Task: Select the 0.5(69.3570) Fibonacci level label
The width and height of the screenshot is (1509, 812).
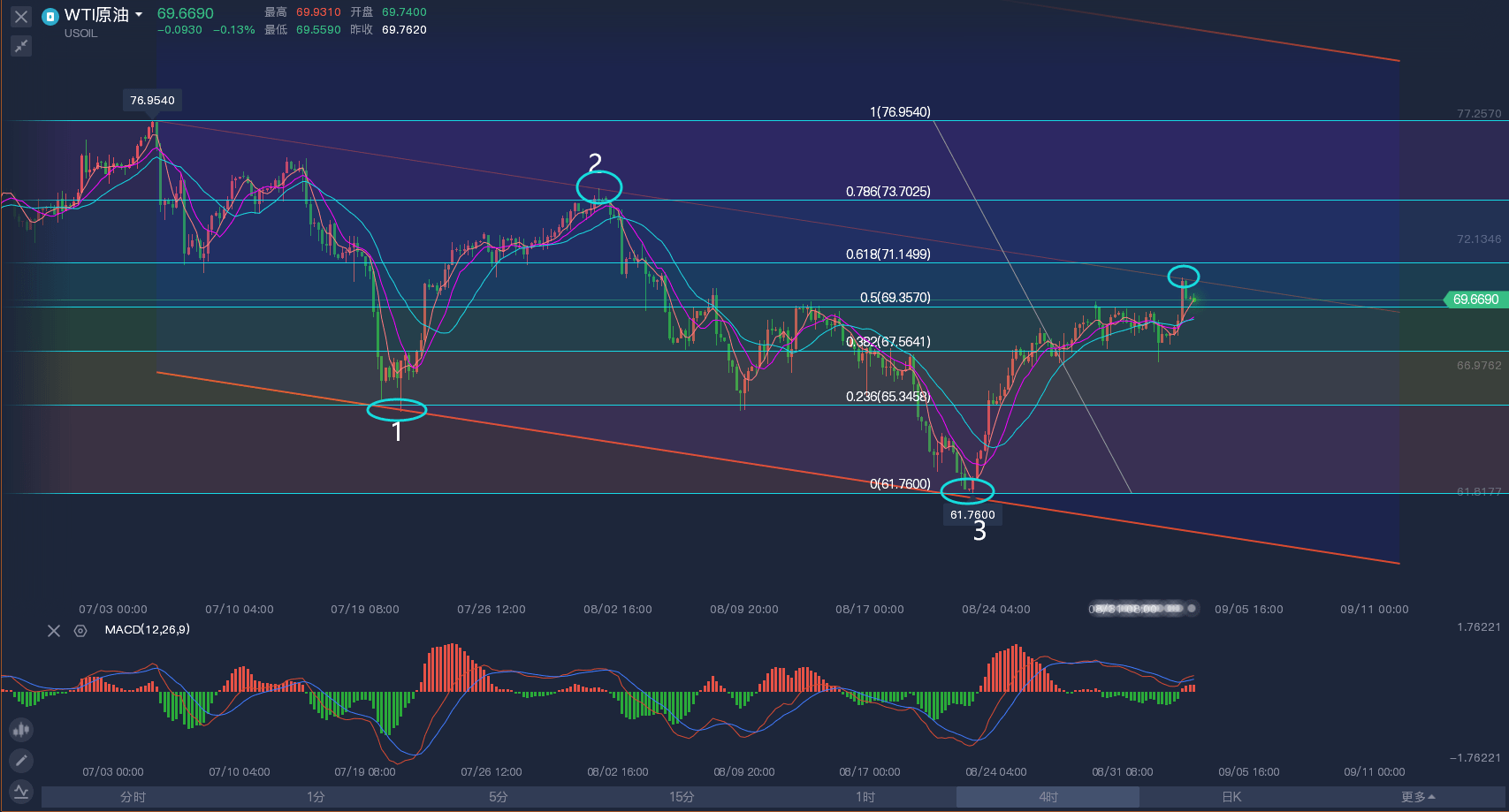Action: [895, 298]
